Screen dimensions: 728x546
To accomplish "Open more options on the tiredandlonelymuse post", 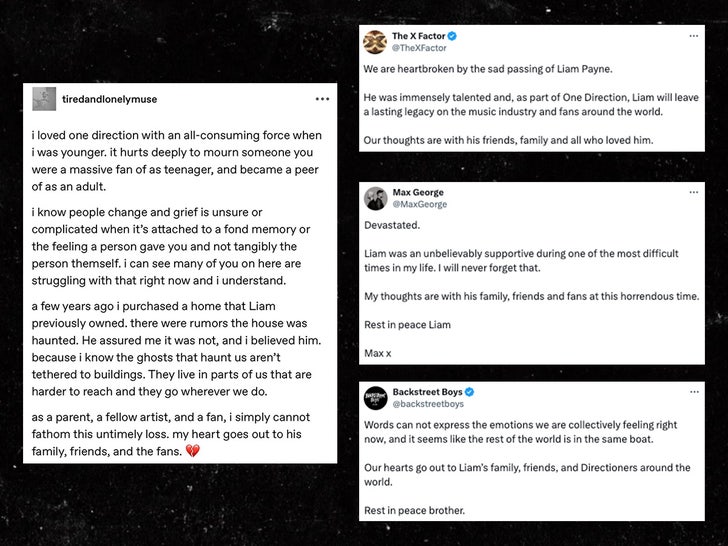I will pyautogui.click(x=321, y=99).
